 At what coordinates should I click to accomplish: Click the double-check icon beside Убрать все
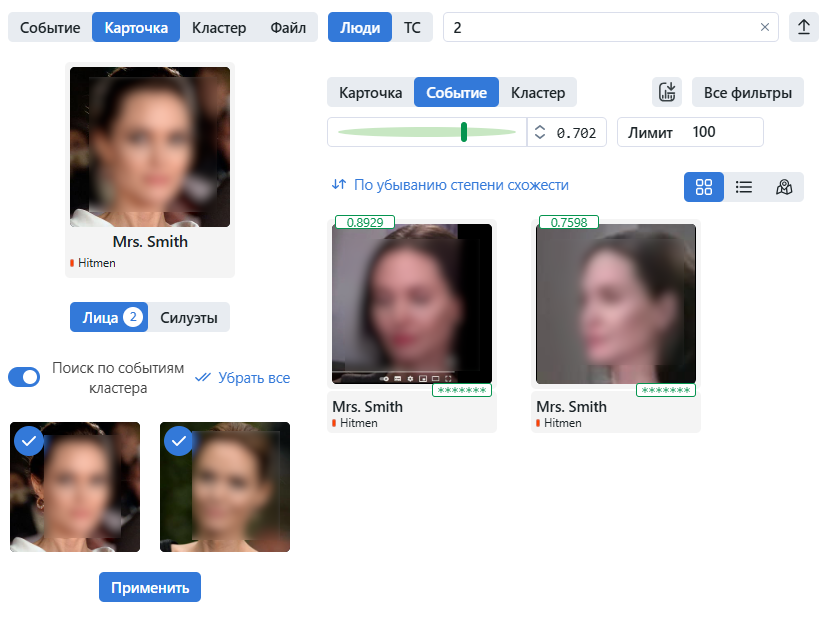click(x=203, y=378)
